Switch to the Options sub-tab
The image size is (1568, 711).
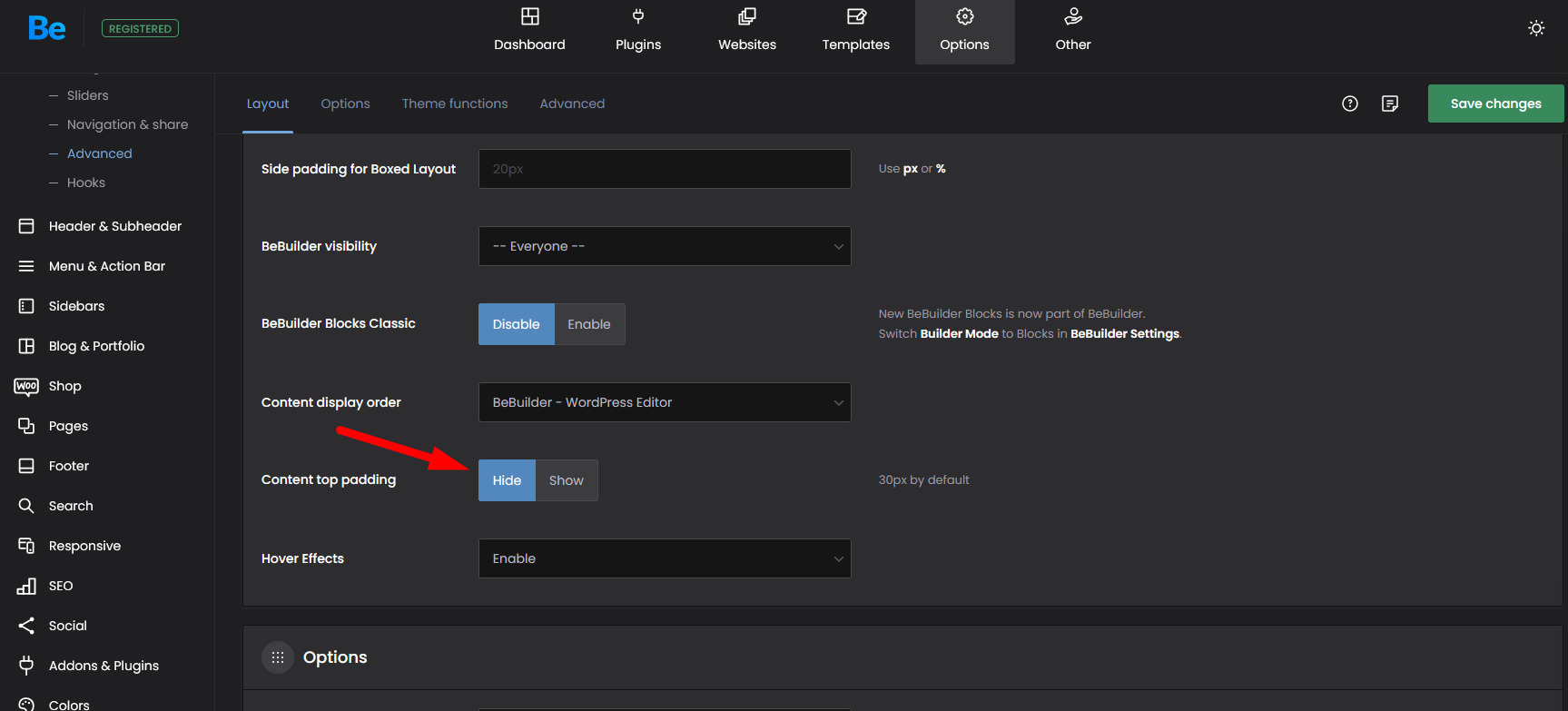(345, 104)
